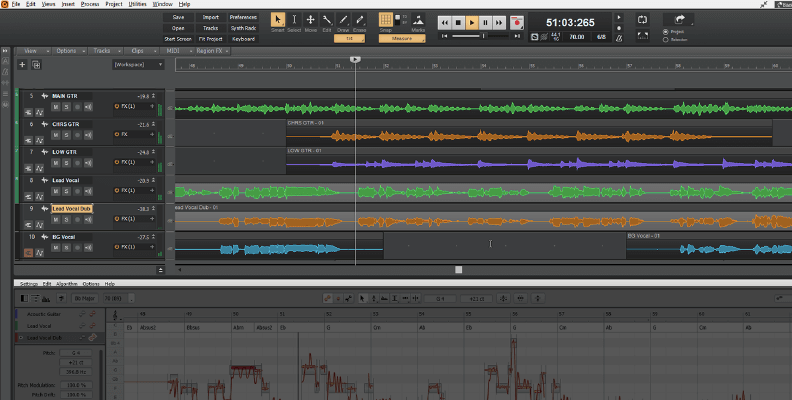Expand the Options menu in track view
This screenshot has height=400, width=792.
click(x=68, y=50)
